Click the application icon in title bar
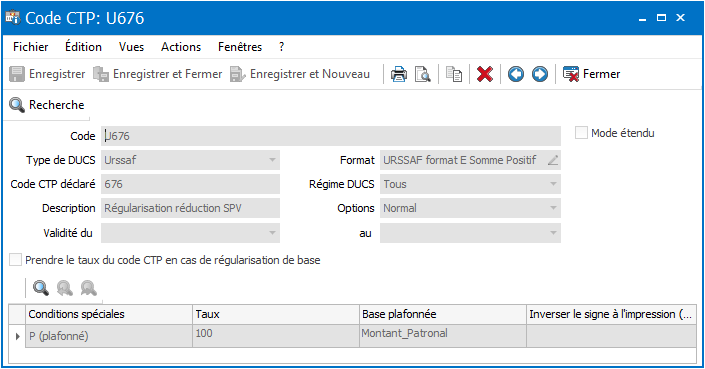Screen dimensions: 705x369 (13, 18)
